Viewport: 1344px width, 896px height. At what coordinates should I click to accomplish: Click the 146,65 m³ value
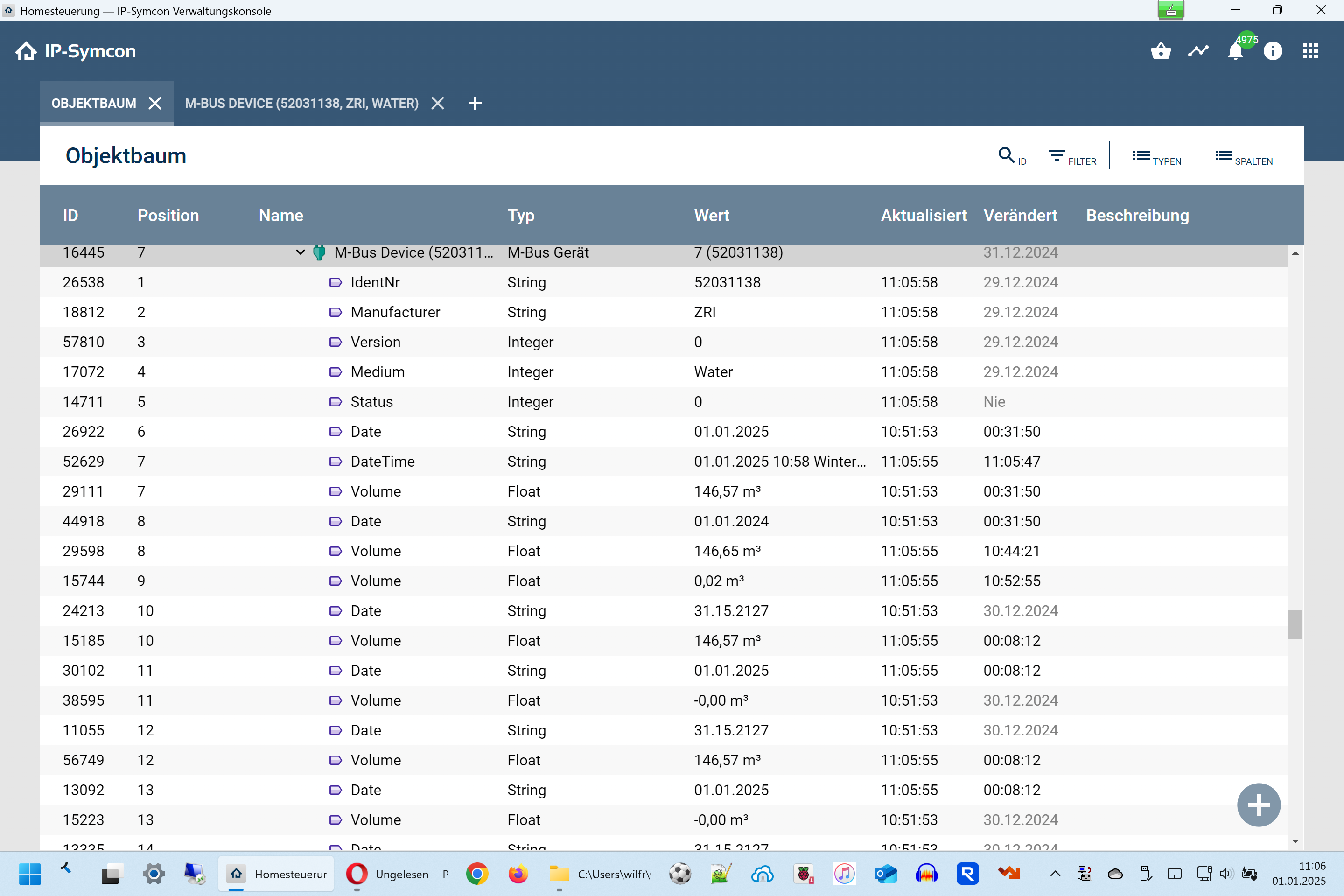pos(728,551)
